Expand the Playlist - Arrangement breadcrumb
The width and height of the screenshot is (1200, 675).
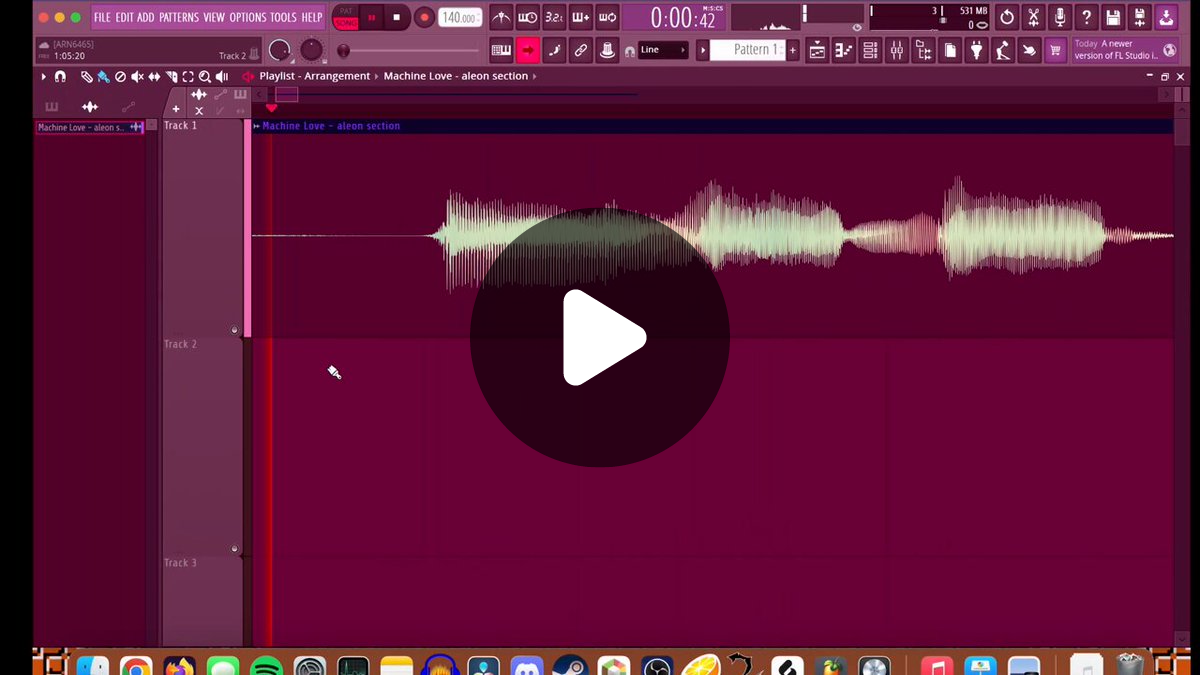[314, 76]
